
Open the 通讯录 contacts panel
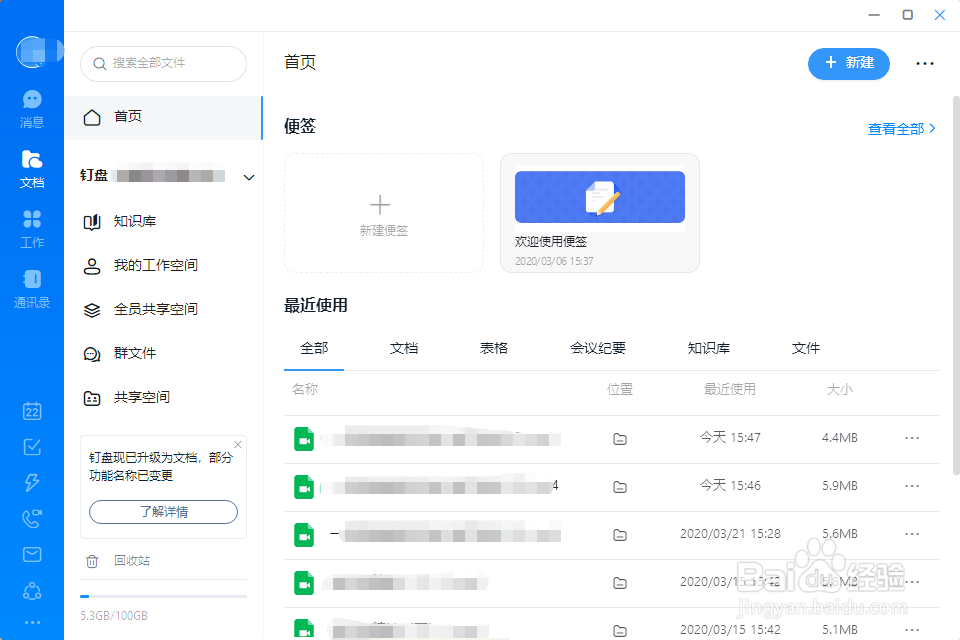point(31,287)
